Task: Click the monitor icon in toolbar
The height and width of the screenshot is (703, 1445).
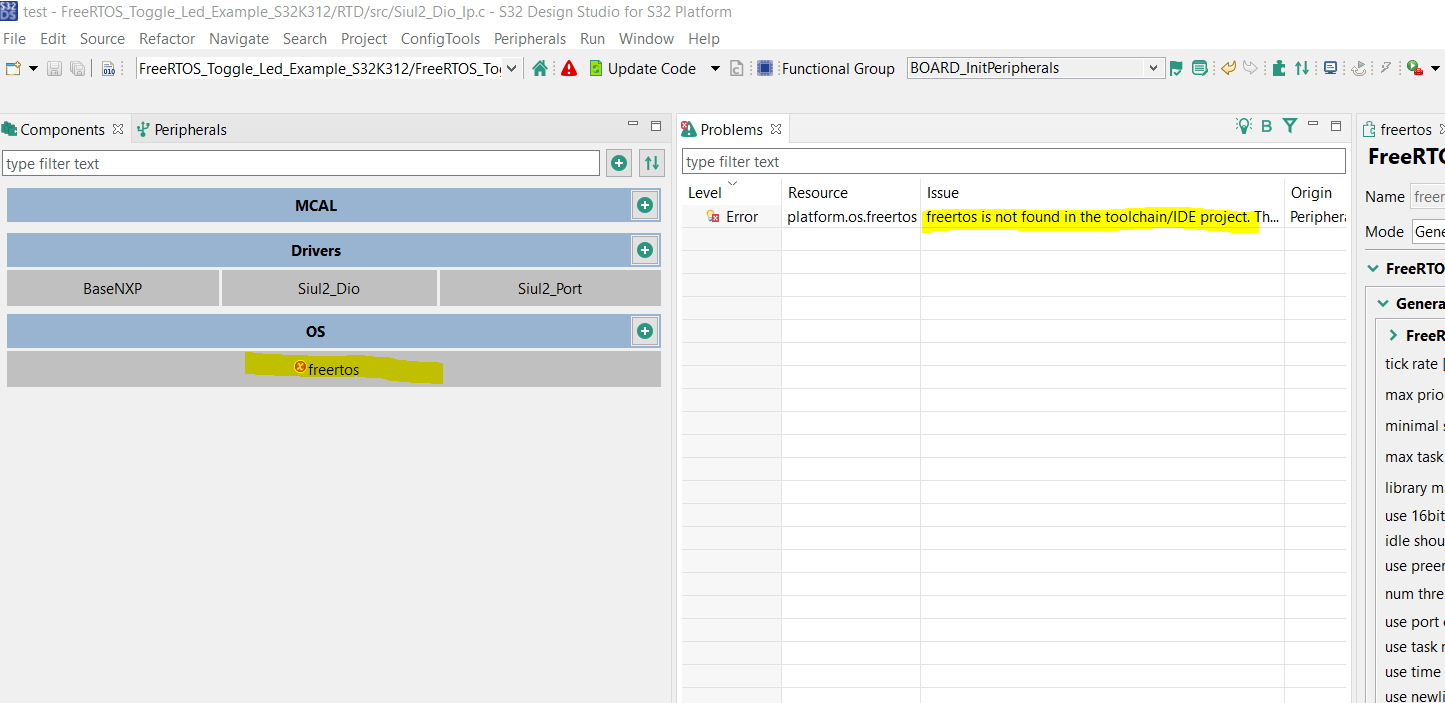Action: (1330, 68)
